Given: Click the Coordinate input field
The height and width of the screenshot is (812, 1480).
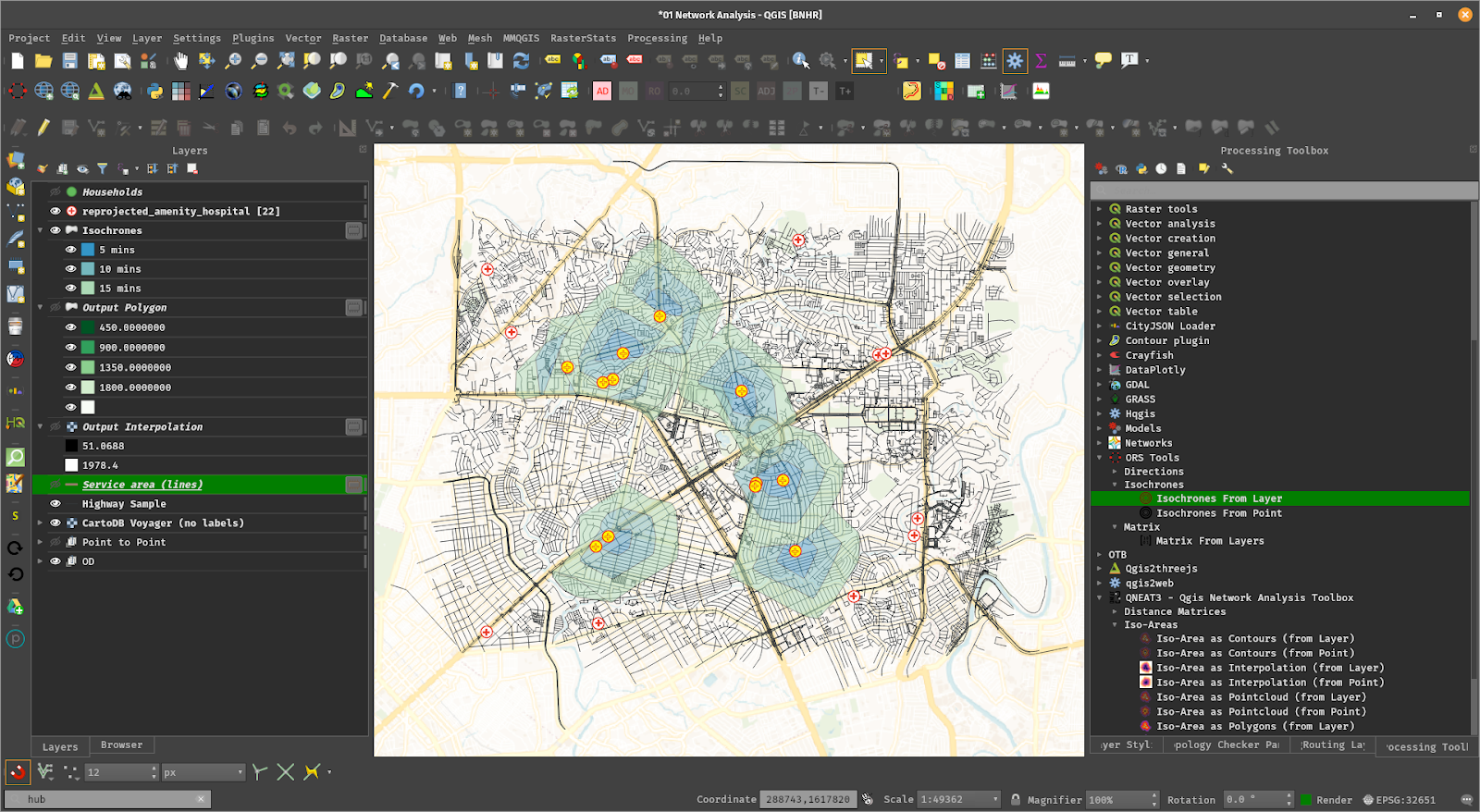Looking at the screenshot, I should point(808,800).
